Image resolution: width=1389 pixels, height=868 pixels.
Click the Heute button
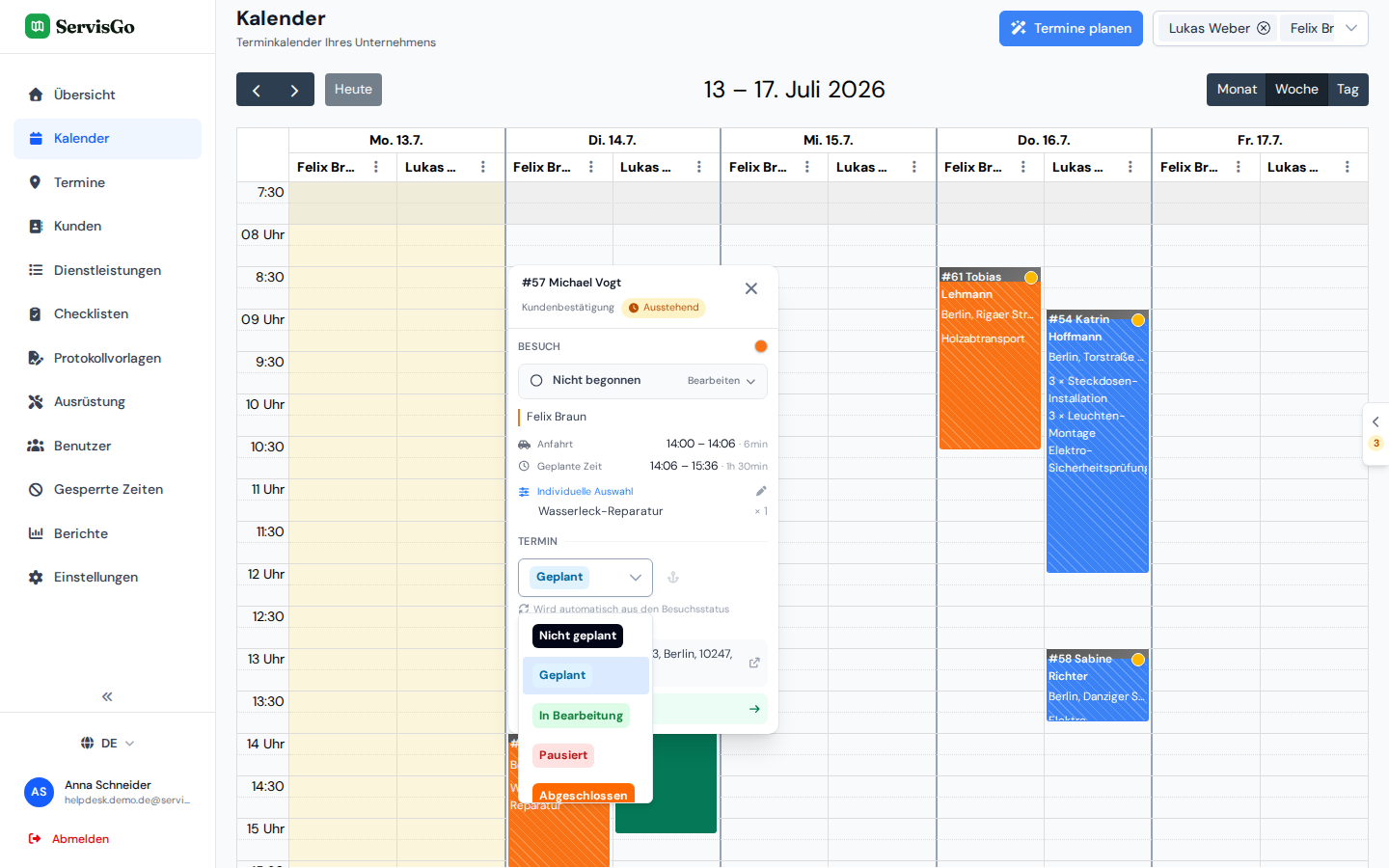(353, 90)
